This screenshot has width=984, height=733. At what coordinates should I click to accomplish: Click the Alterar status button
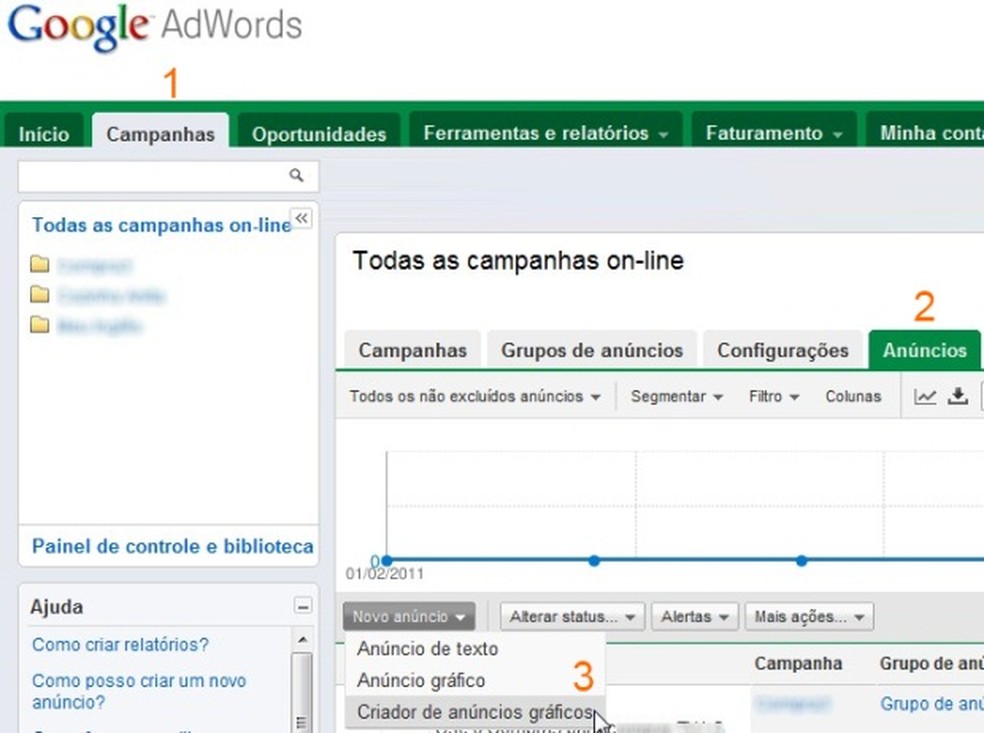(x=570, y=616)
